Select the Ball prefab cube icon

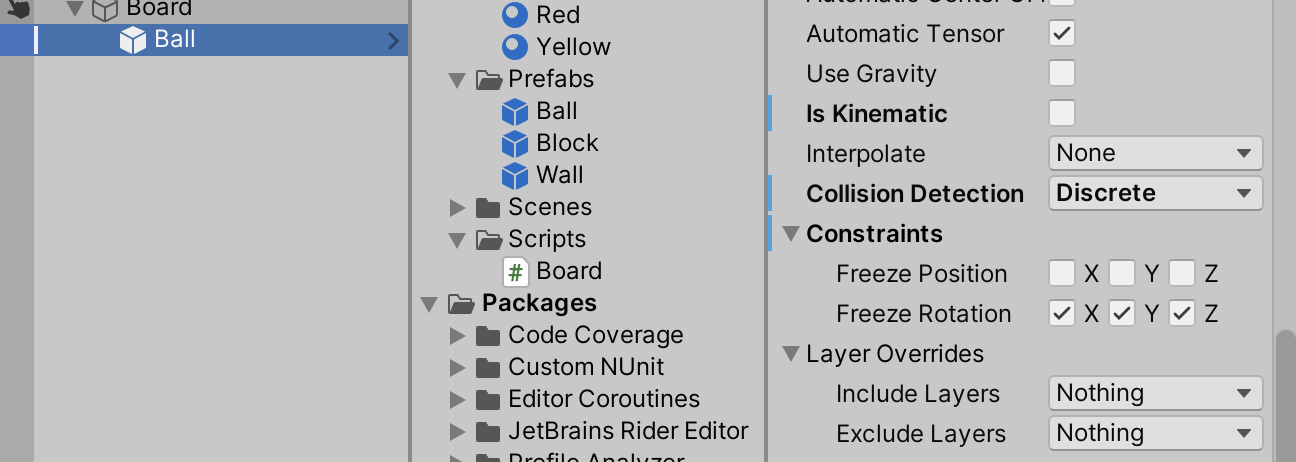[x=514, y=112]
